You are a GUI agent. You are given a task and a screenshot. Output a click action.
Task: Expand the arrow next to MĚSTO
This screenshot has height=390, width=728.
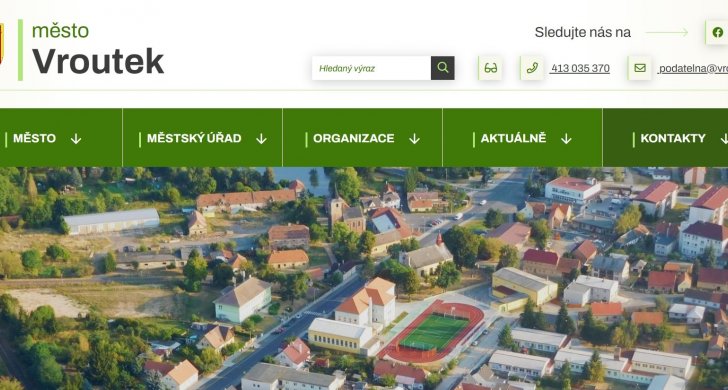pyautogui.click(x=76, y=139)
